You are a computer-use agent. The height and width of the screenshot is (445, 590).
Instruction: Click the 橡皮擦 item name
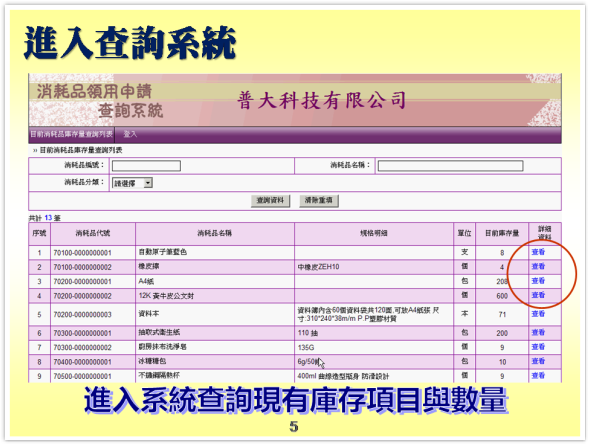click(x=149, y=266)
